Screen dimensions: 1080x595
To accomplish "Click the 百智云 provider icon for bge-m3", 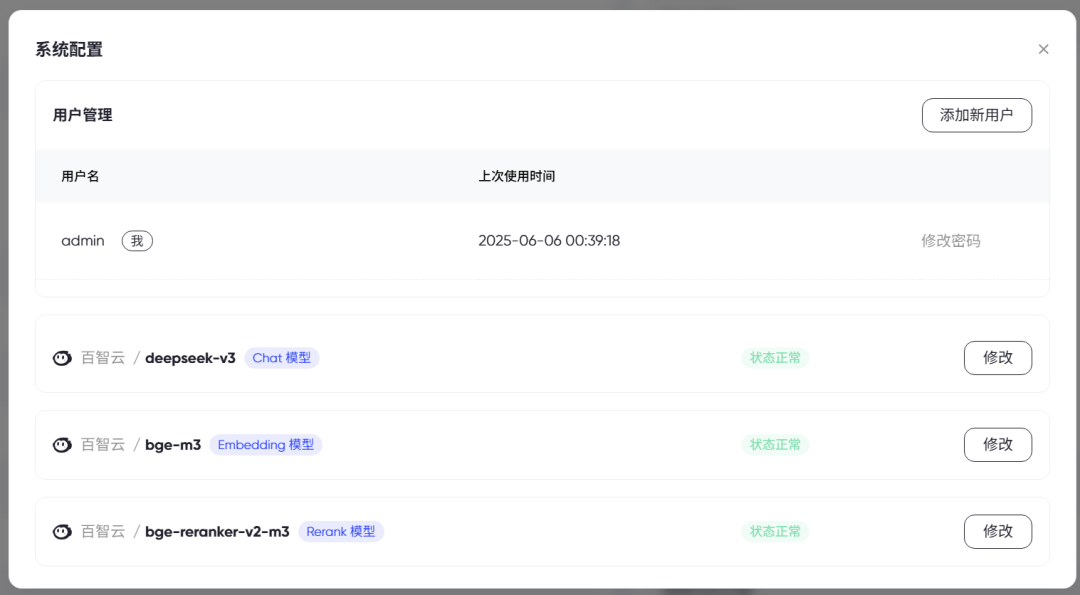I will tap(61, 444).
